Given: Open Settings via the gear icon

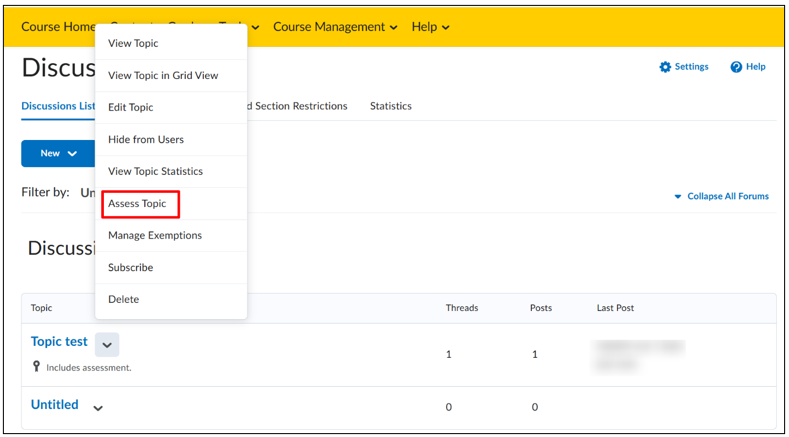Looking at the screenshot, I should pos(665,67).
